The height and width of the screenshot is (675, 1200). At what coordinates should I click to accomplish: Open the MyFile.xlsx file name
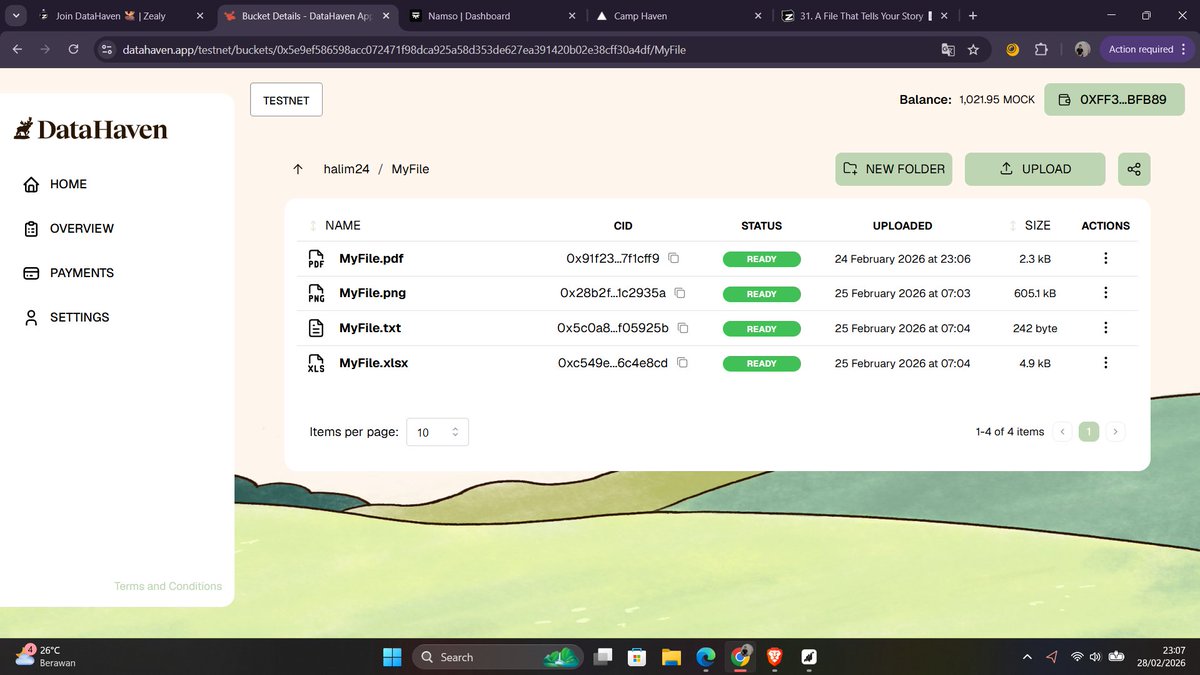(x=373, y=363)
